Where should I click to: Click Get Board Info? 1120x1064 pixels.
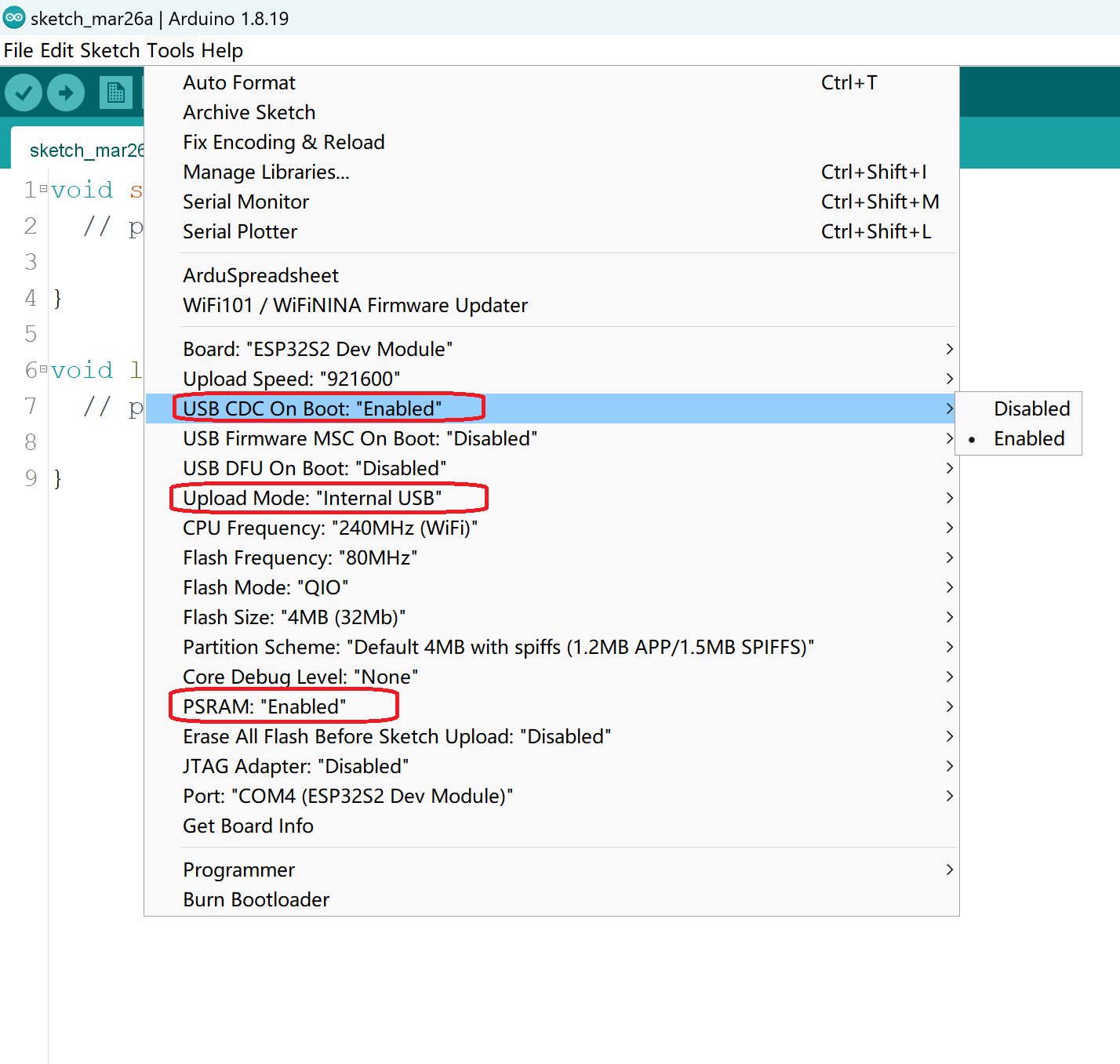[x=248, y=826]
